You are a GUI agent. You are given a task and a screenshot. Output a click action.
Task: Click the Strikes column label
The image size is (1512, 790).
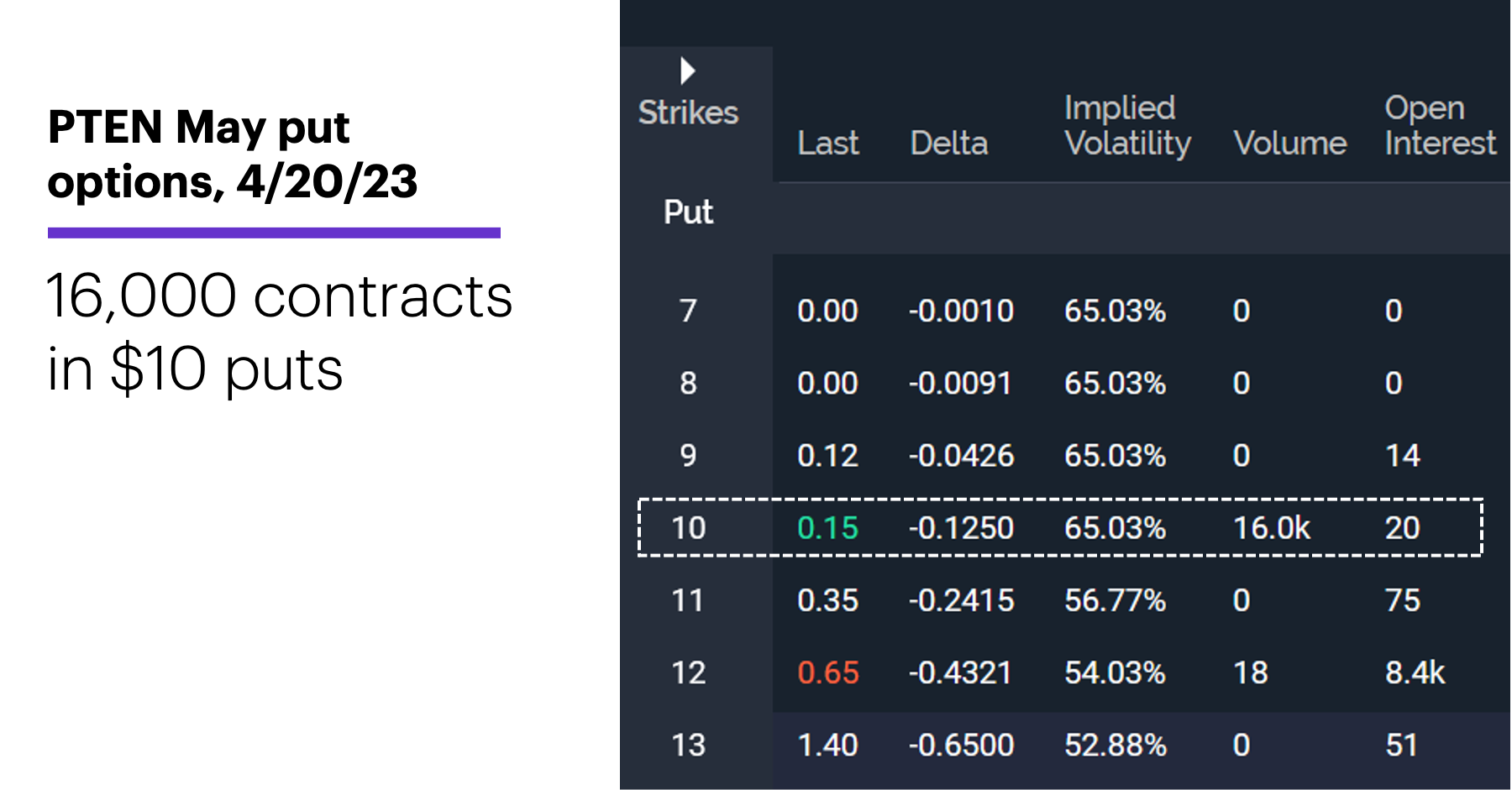pyautogui.click(x=688, y=112)
